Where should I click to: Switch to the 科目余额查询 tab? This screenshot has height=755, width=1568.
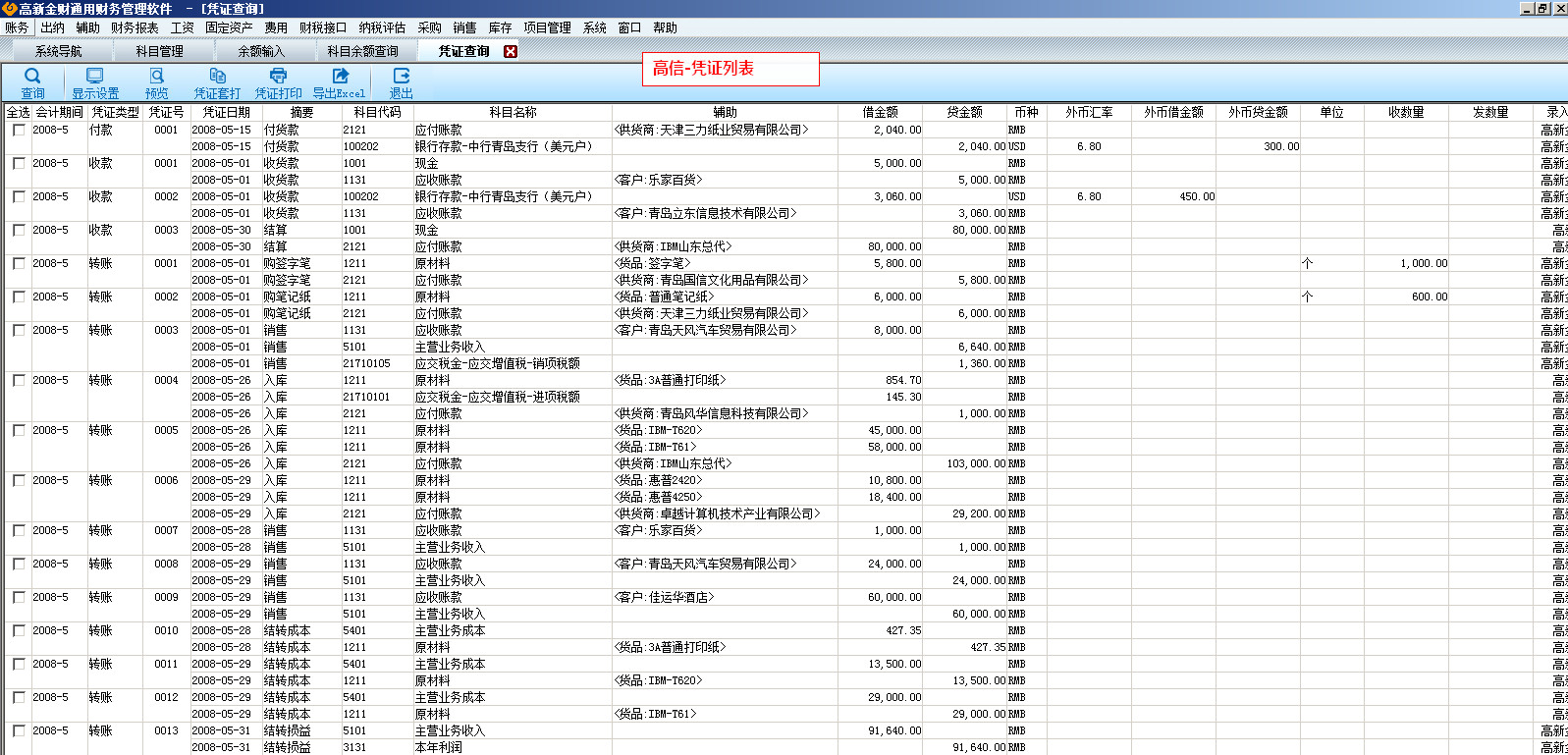tap(362, 51)
